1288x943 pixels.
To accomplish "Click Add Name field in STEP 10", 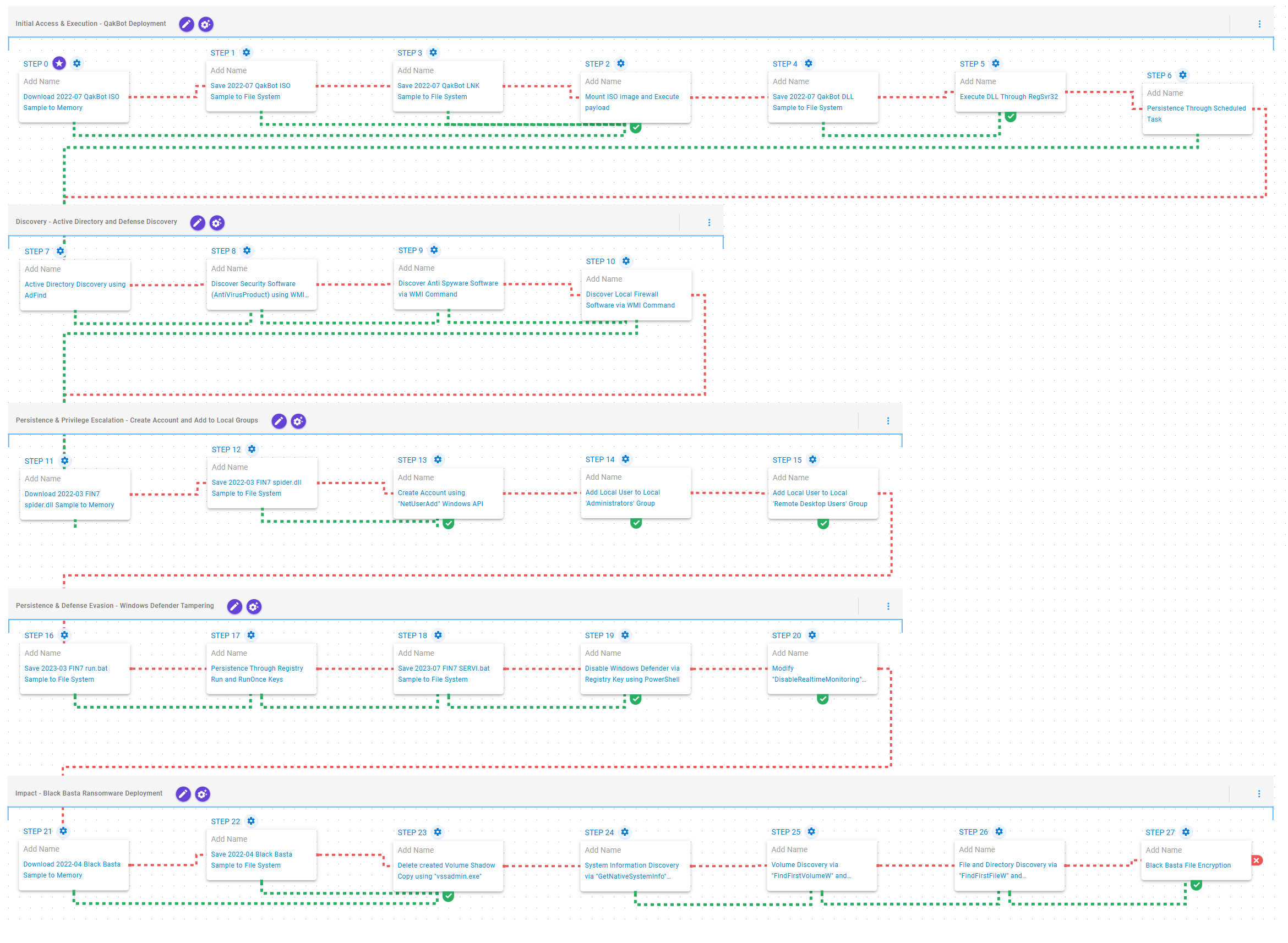I will (x=604, y=279).
